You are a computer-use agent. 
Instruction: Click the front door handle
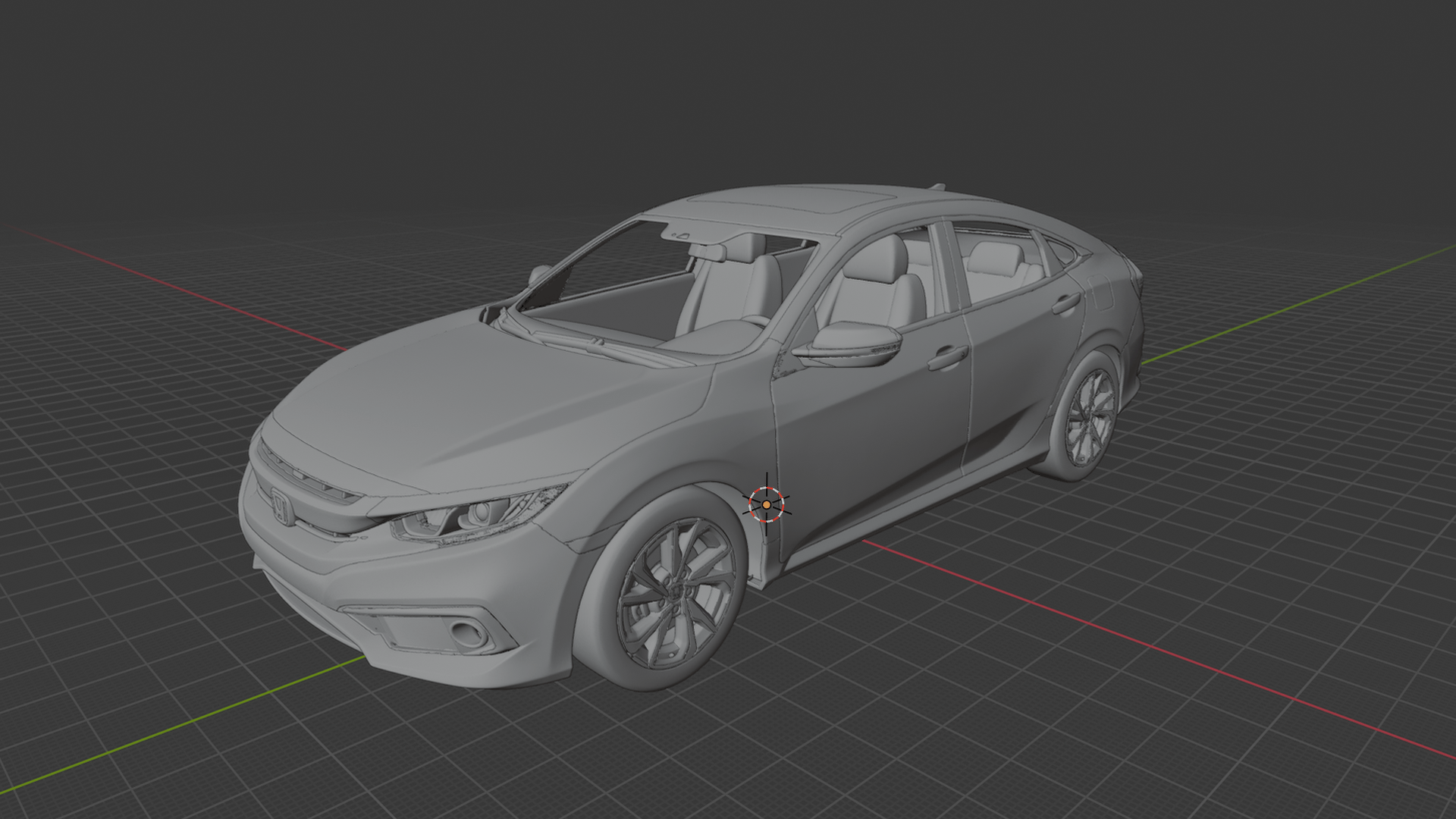(x=948, y=358)
